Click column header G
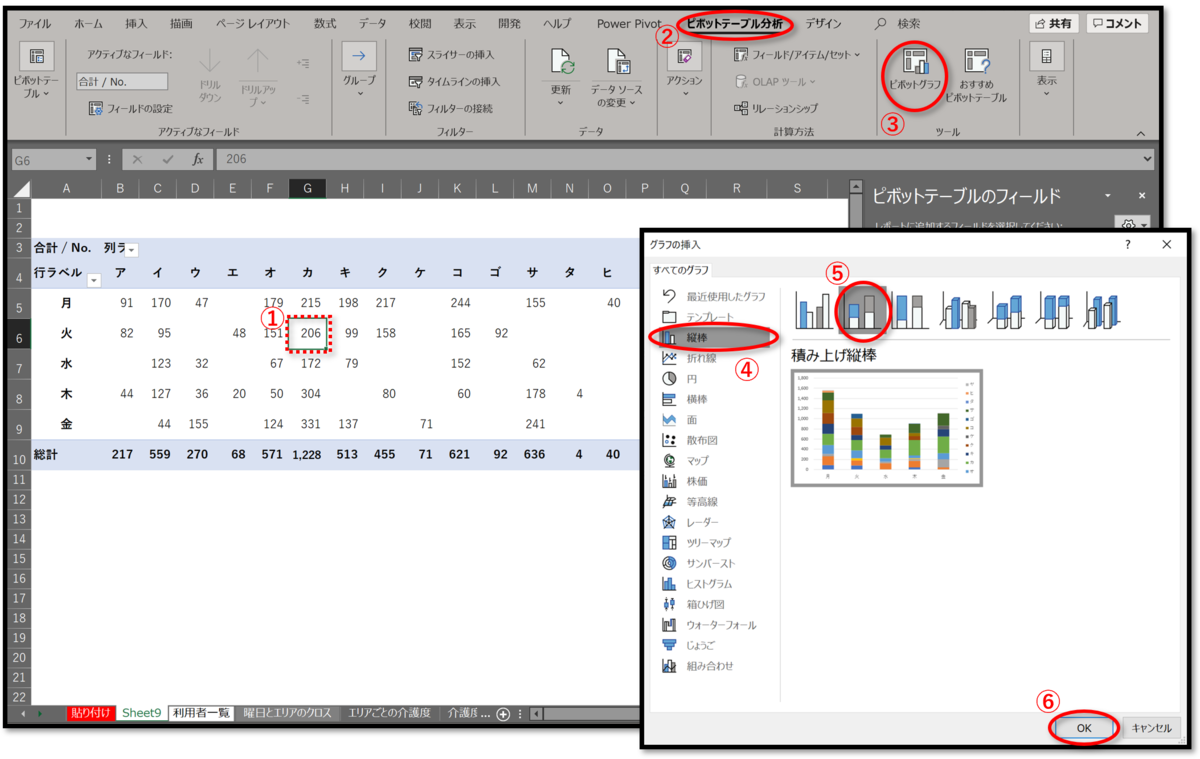 coord(307,188)
